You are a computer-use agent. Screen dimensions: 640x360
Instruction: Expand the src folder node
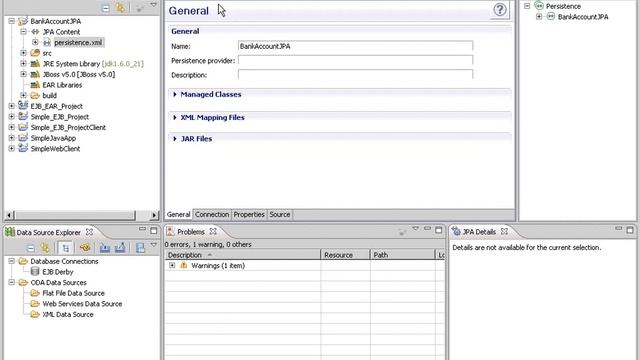point(23,53)
